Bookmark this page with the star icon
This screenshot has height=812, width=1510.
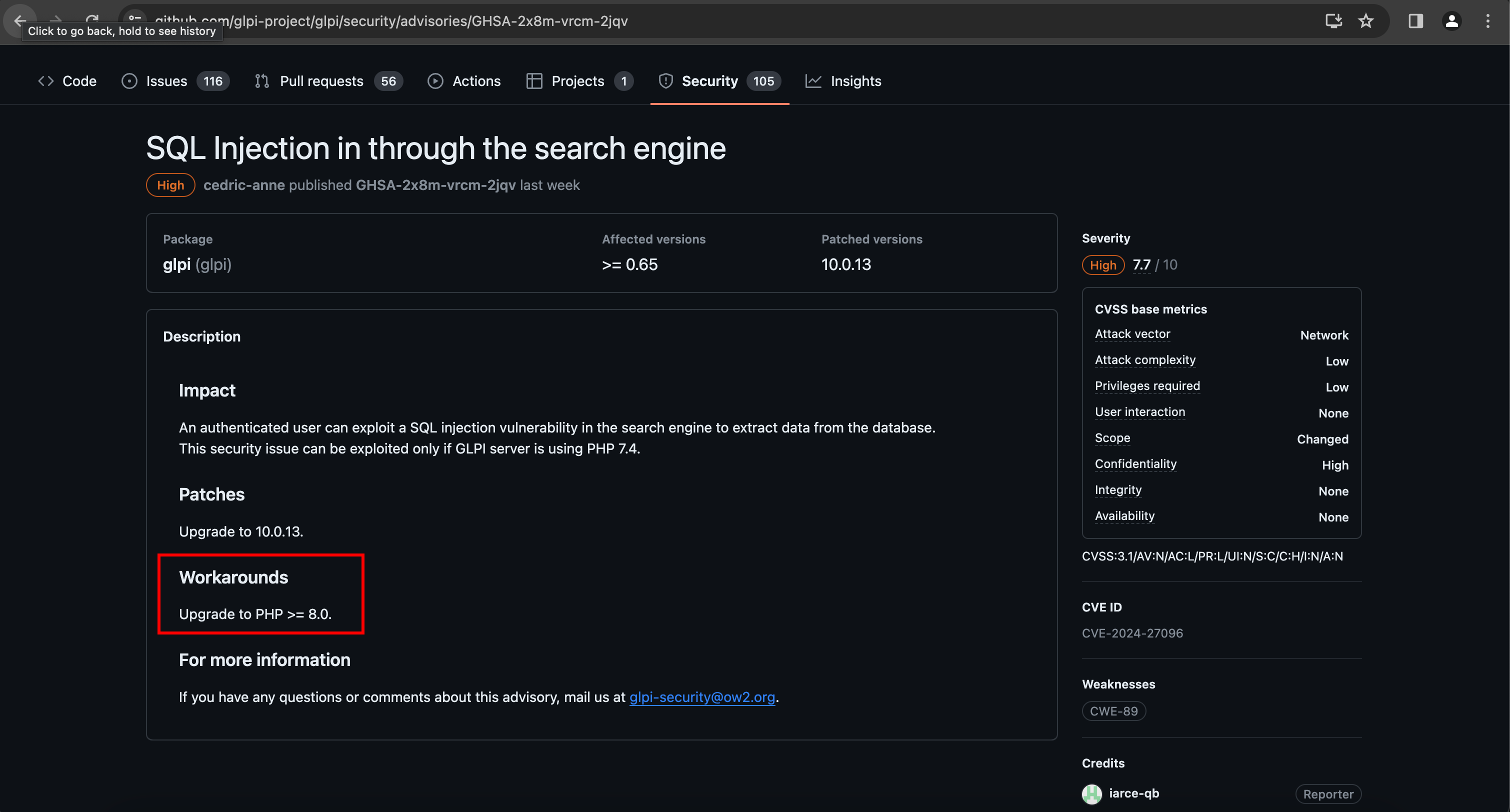(1365, 21)
